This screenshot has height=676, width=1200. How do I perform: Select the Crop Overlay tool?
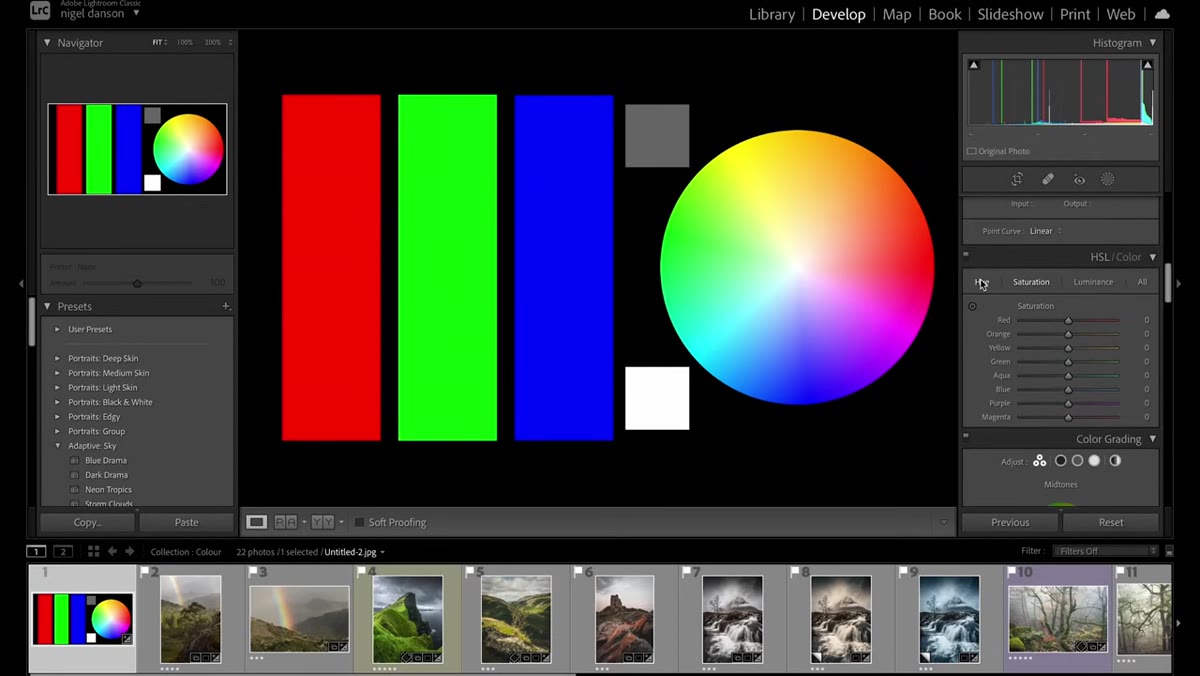tap(1017, 179)
